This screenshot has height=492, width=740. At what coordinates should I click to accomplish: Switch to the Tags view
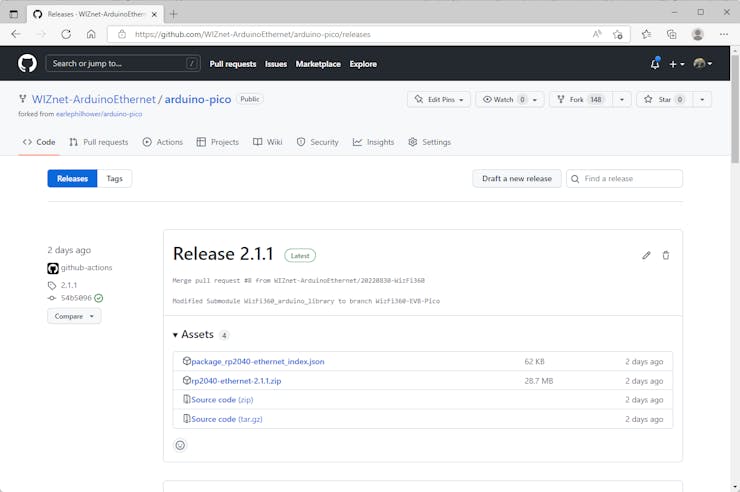pos(114,178)
